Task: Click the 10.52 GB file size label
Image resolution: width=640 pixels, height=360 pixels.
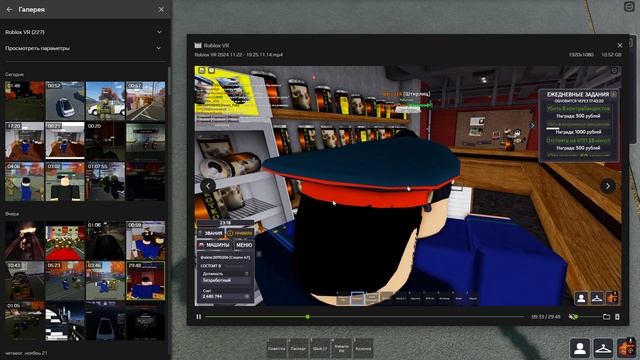Action: coord(611,55)
